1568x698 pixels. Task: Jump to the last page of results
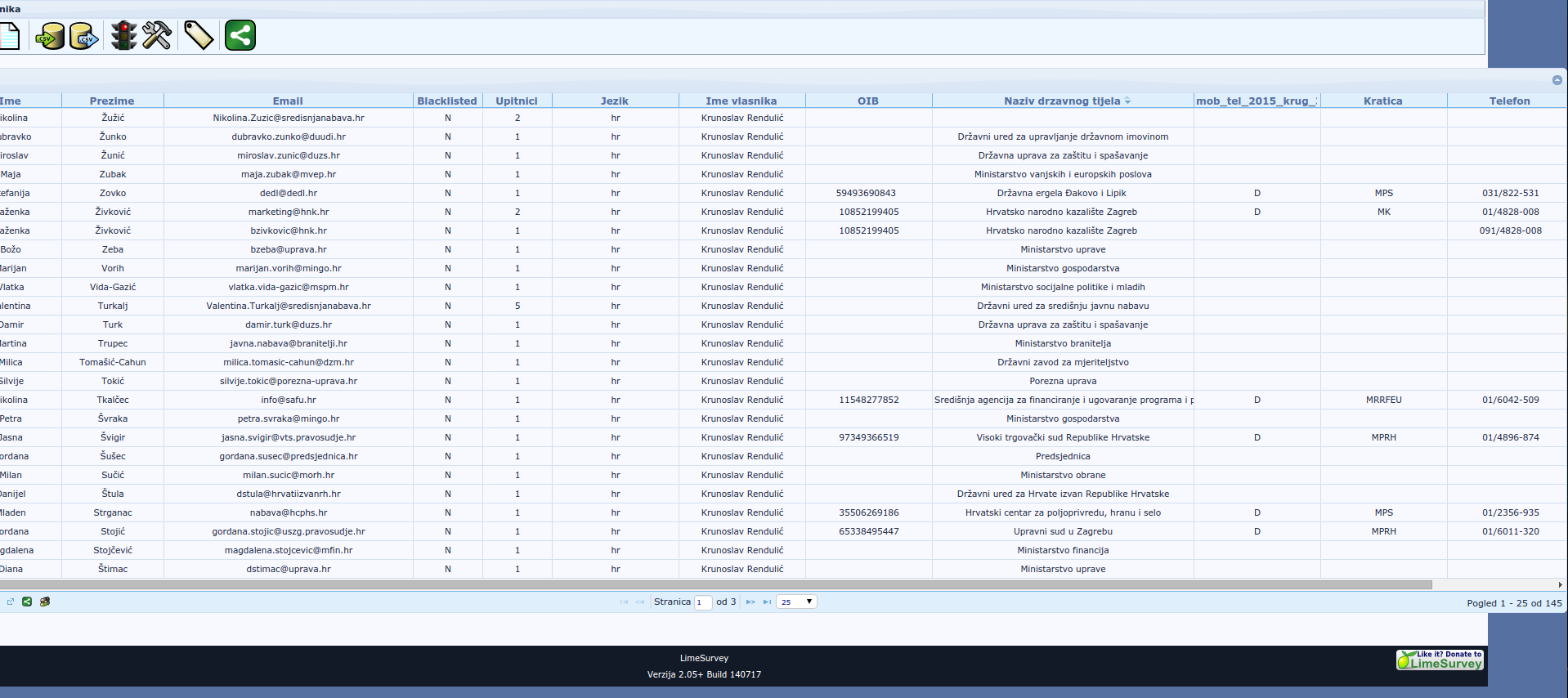click(x=767, y=602)
